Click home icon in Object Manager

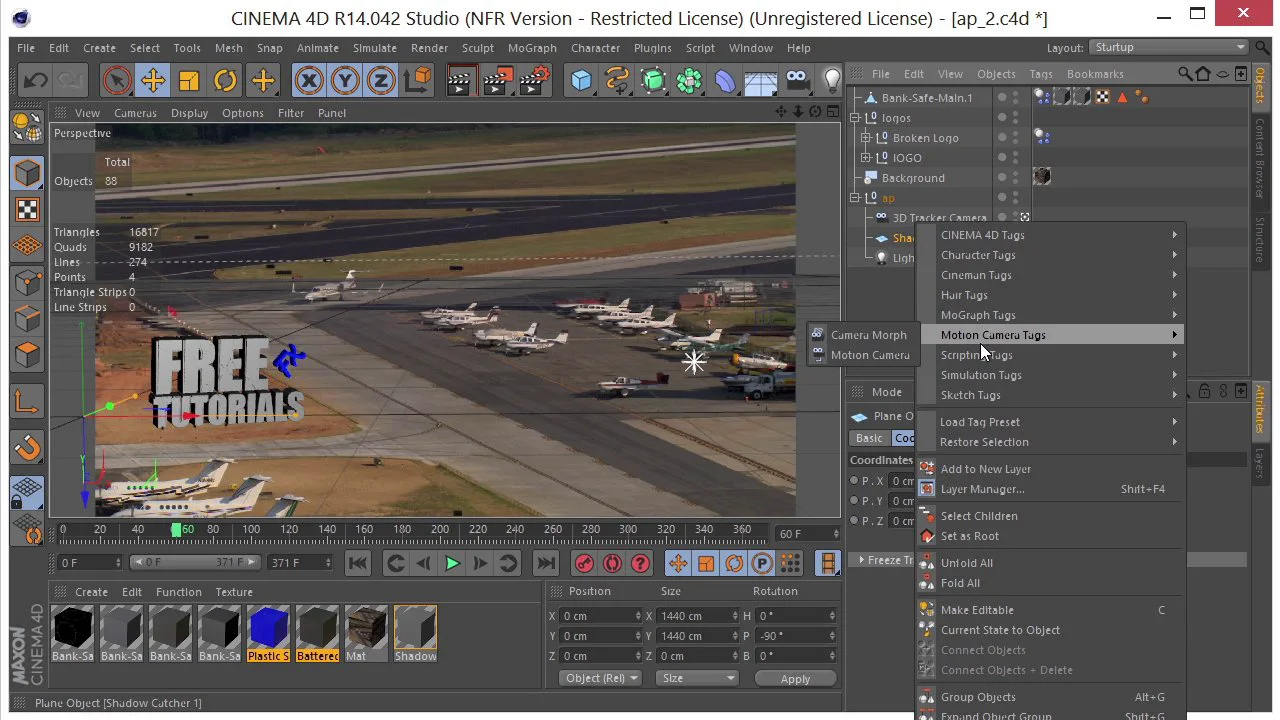pyautogui.click(x=1203, y=74)
